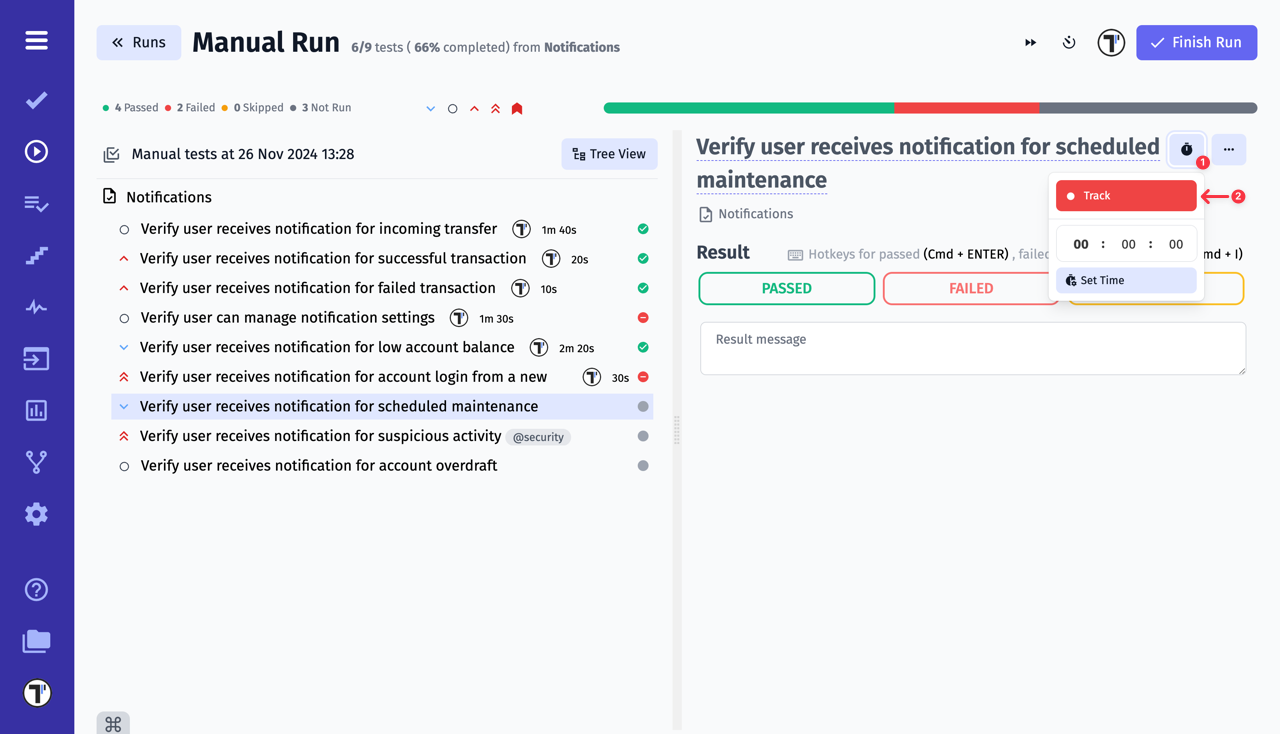1280x734 pixels.
Task: Open the Help question-mark icon
Action: pos(36,590)
